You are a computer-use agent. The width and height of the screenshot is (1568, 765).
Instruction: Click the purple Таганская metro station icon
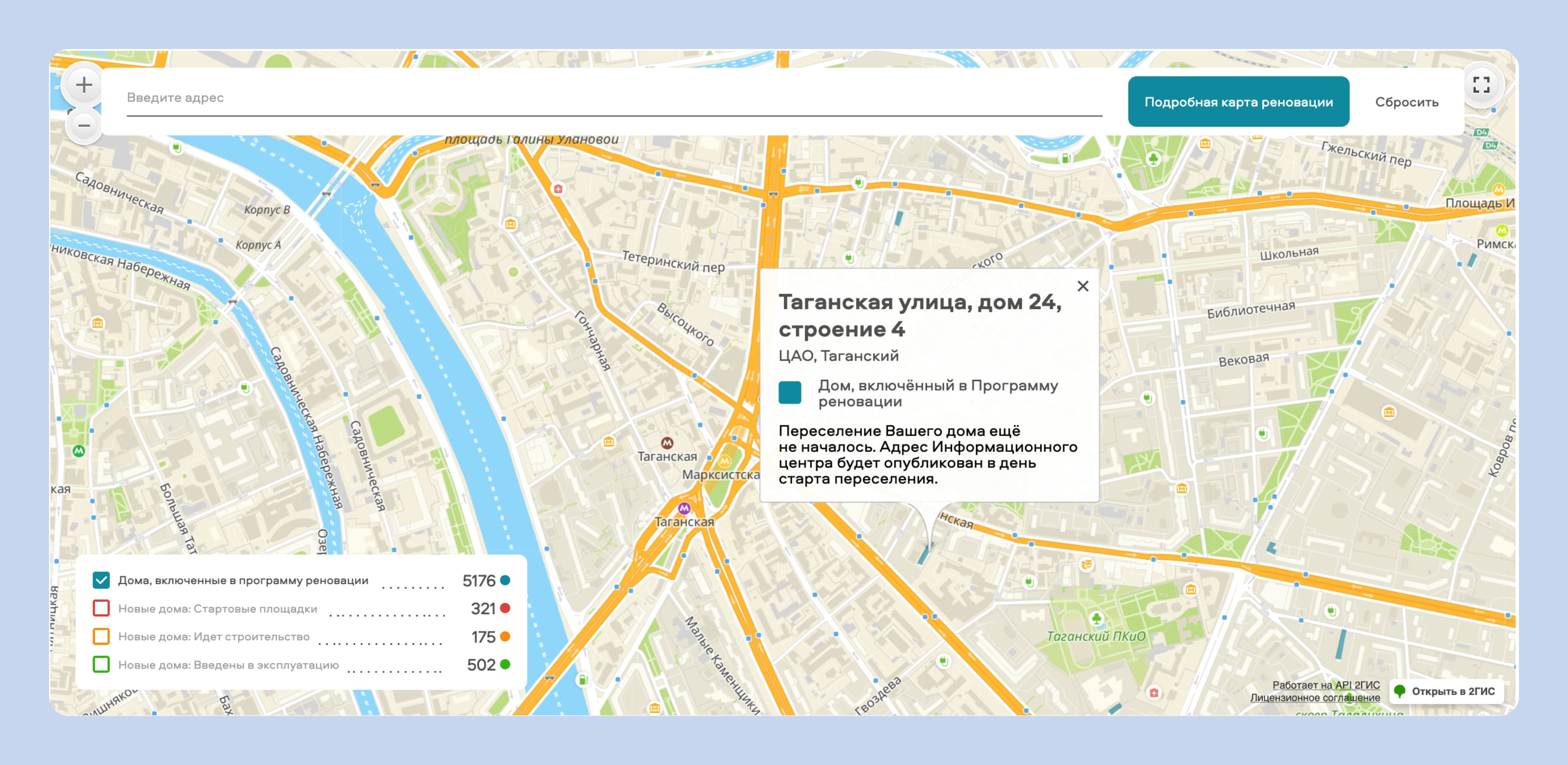(x=684, y=508)
